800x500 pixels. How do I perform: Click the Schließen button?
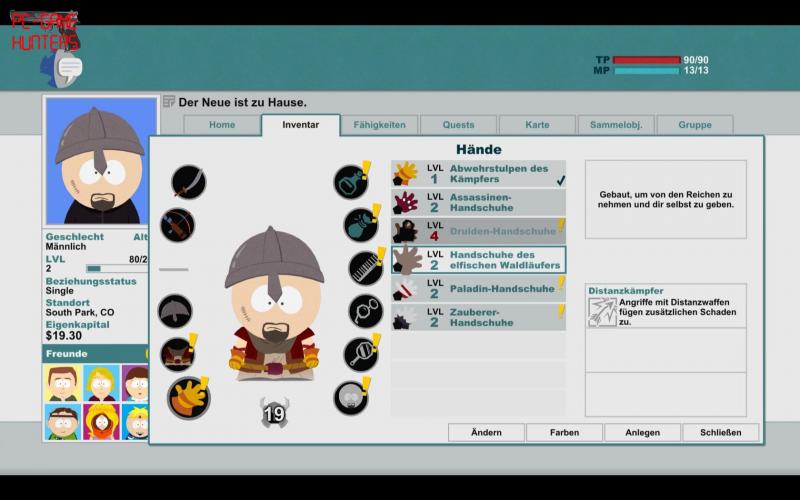click(x=720, y=433)
